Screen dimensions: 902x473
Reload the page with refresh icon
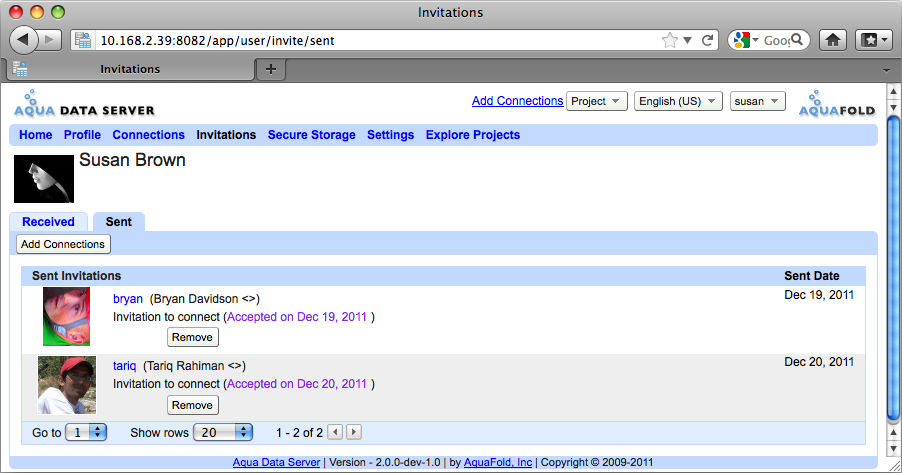pos(708,40)
